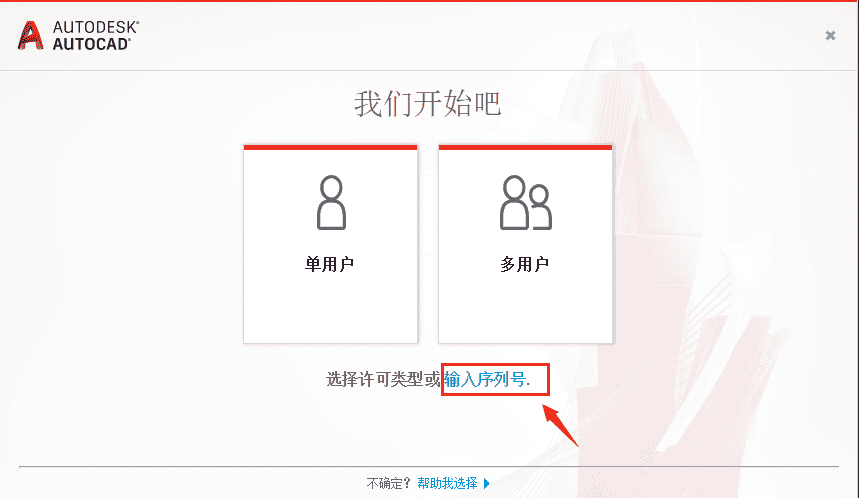The image size is (859, 498).
Task: Select the 多用户 license label
Action: pyautogui.click(x=524, y=264)
